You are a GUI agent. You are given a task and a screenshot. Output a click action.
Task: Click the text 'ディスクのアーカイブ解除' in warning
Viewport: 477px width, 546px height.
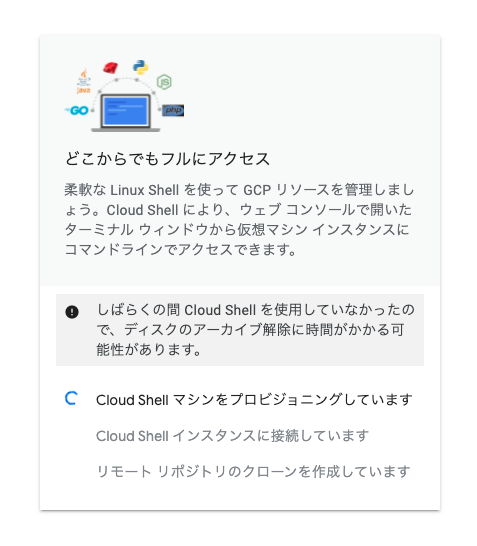pyautogui.click(x=207, y=329)
